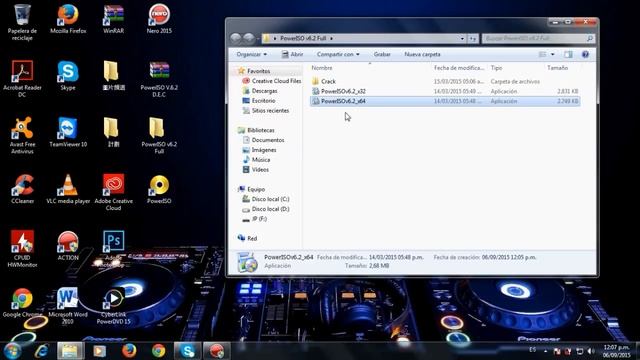Select the Acrobat Reader DC desktop icon
Screen dimensions: 640x360
(x=22, y=78)
